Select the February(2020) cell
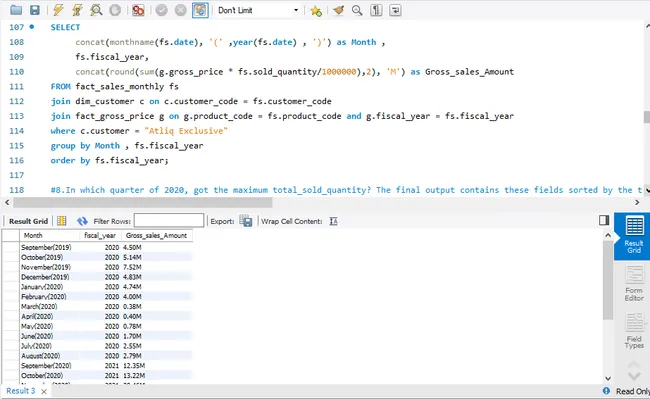Viewport: 650px width, 399px height. (49, 297)
